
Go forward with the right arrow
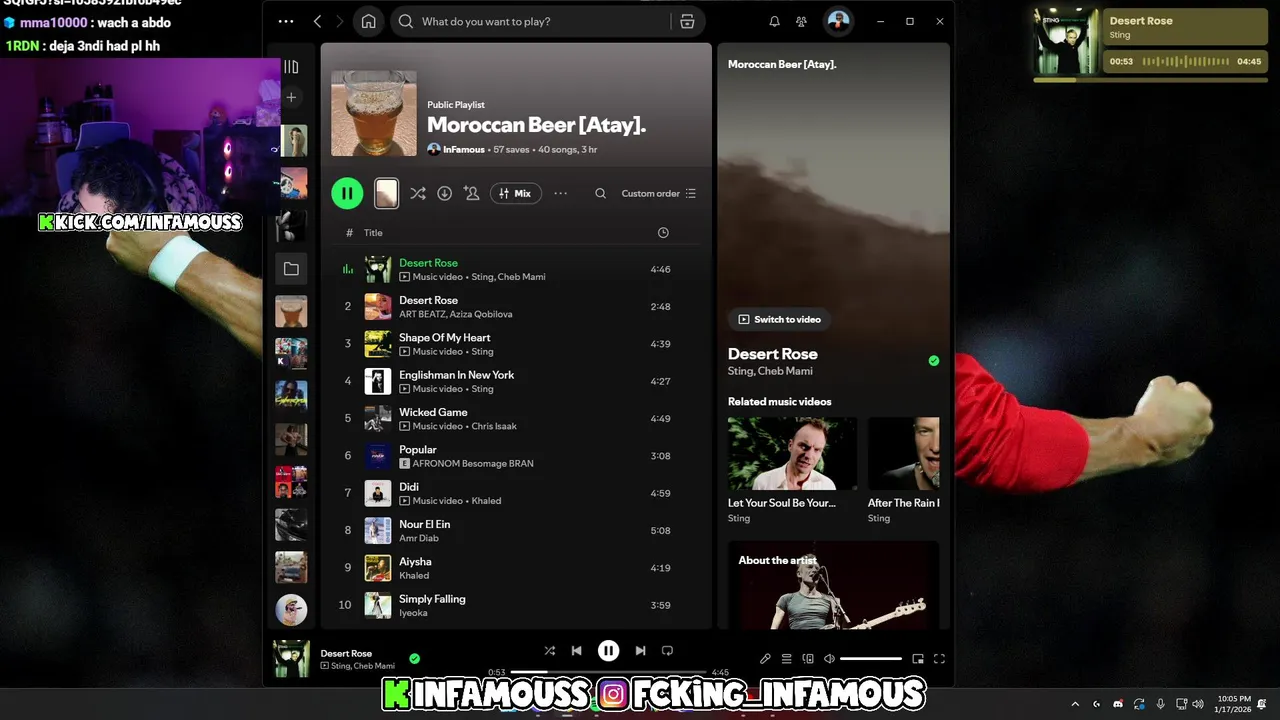coord(340,21)
